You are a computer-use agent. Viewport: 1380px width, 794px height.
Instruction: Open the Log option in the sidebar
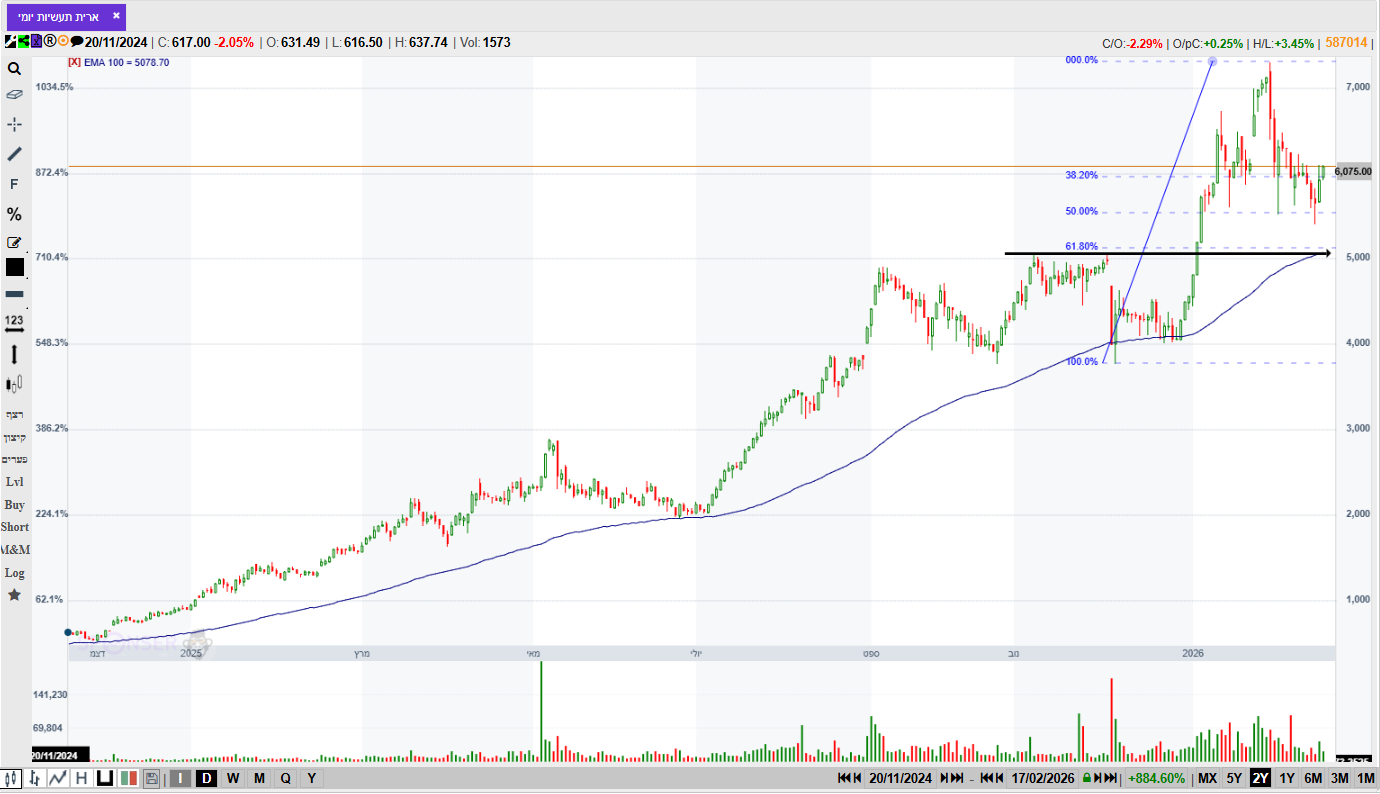[14, 573]
